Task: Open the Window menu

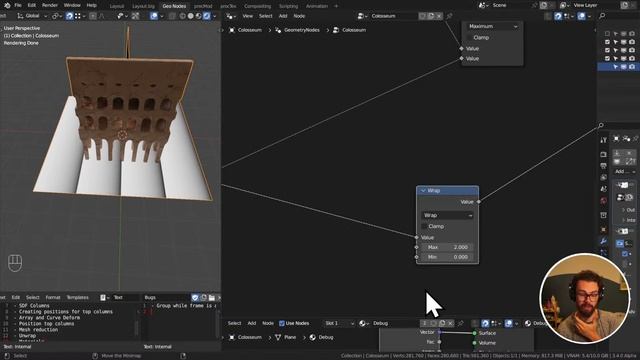Action: [x=72, y=5]
